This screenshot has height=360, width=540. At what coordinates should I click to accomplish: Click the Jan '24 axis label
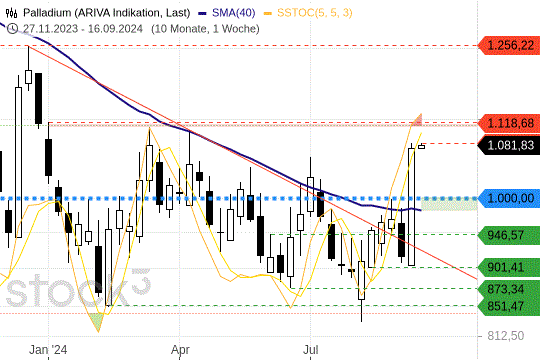48,350
